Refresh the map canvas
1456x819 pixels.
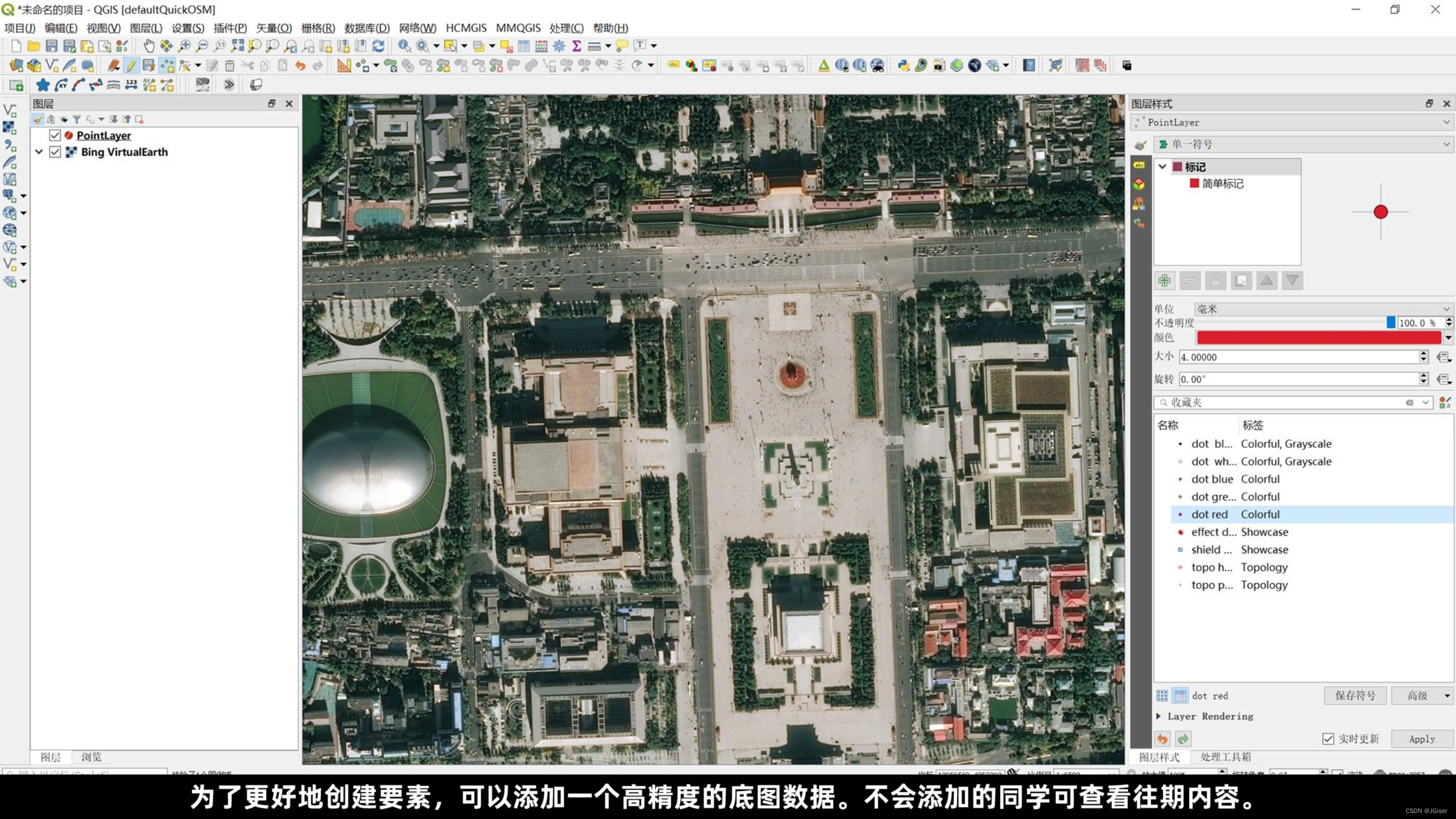click(378, 46)
